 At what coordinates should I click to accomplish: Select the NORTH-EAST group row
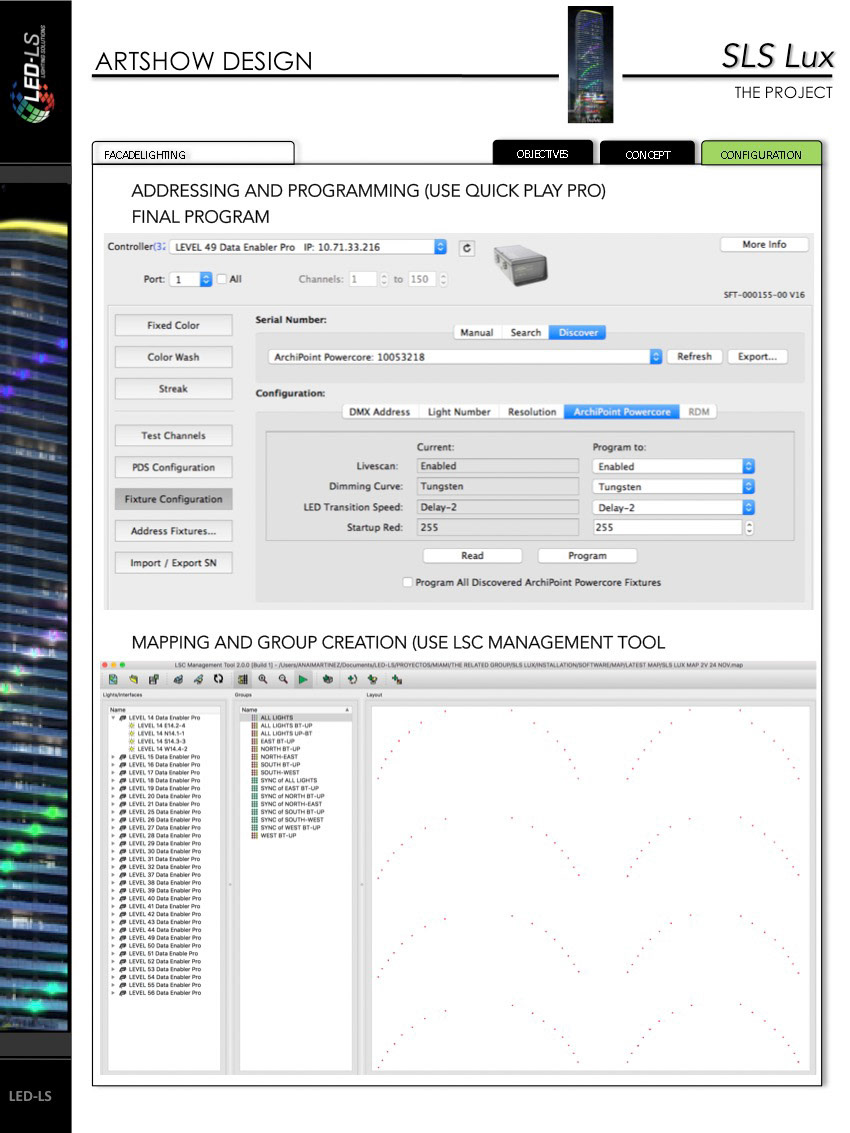(x=296, y=757)
